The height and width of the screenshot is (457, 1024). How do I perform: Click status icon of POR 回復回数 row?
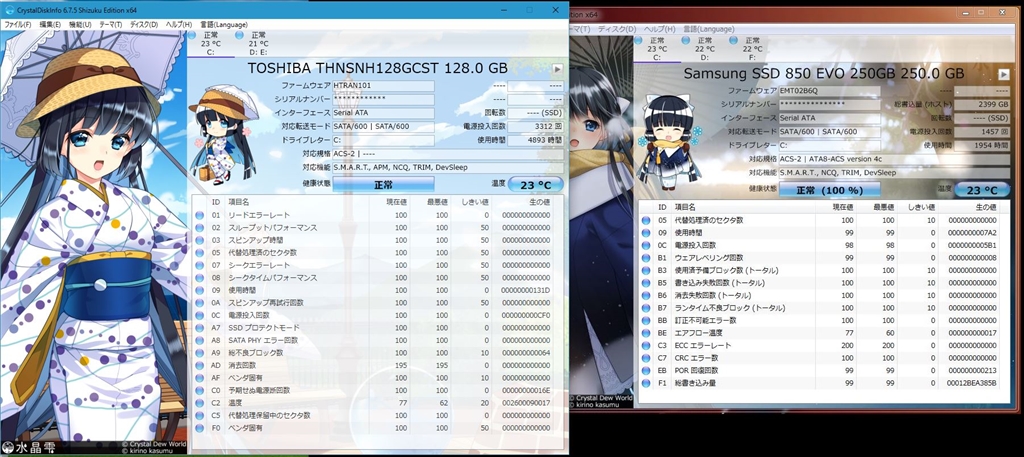(x=646, y=370)
